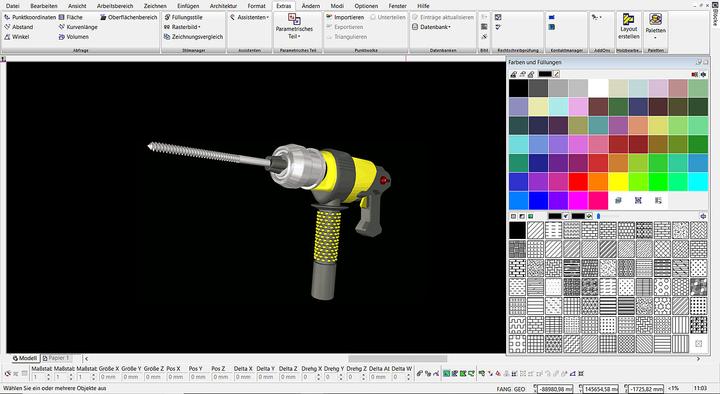The image size is (720, 394).
Task: Click the Importieren point cloud icon
Action: click(345, 17)
